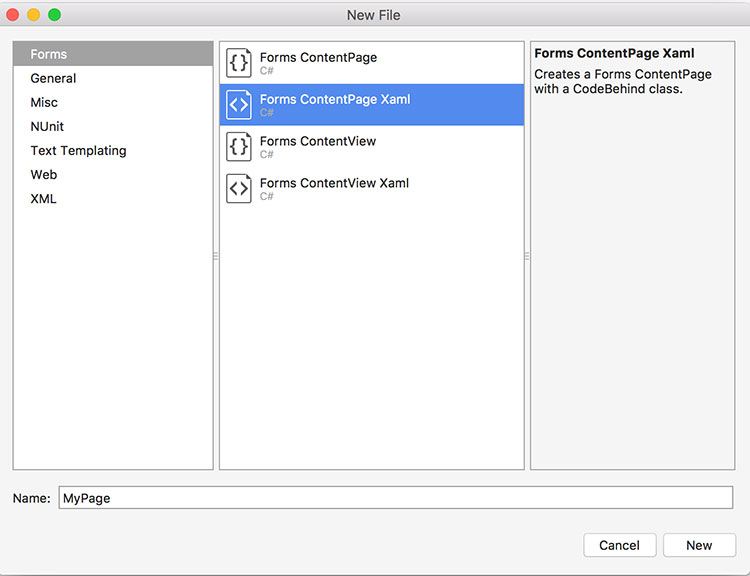Select the Text Templating category
The image size is (750, 576).
tap(113, 150)
